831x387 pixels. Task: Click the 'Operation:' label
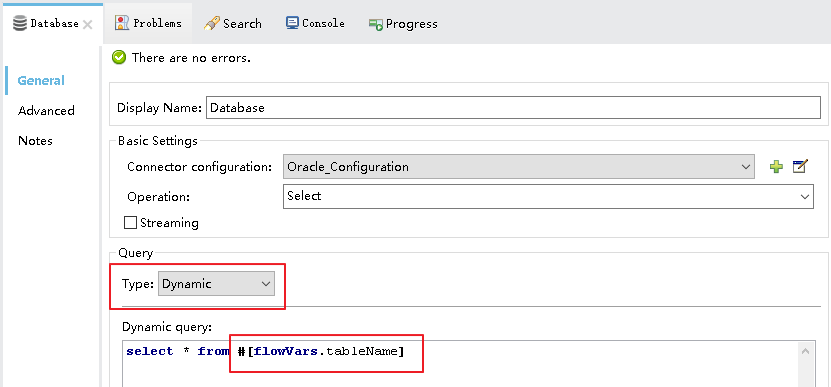[x=158, y=197]
